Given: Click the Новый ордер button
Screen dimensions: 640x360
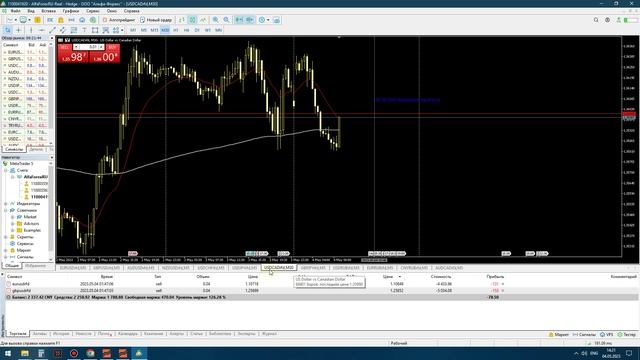Looking at the screenshot, I should (156, 20).
